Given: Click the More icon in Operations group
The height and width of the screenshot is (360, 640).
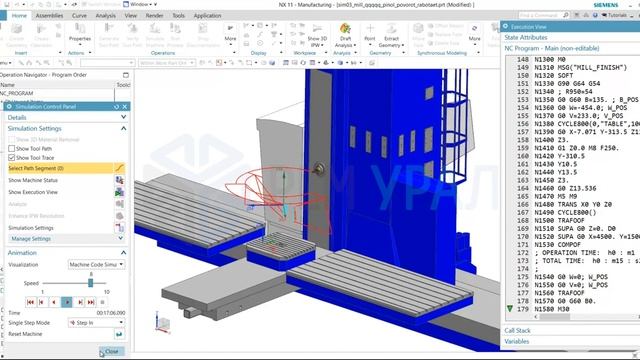Looking at the screenshot, I should (x=230, y=29).
